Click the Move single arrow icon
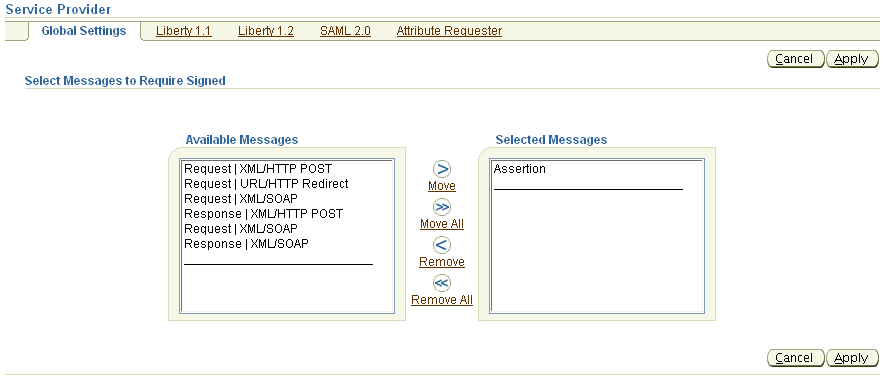The height and width of the screenshot is (381, 885). (x=442, y=169)
